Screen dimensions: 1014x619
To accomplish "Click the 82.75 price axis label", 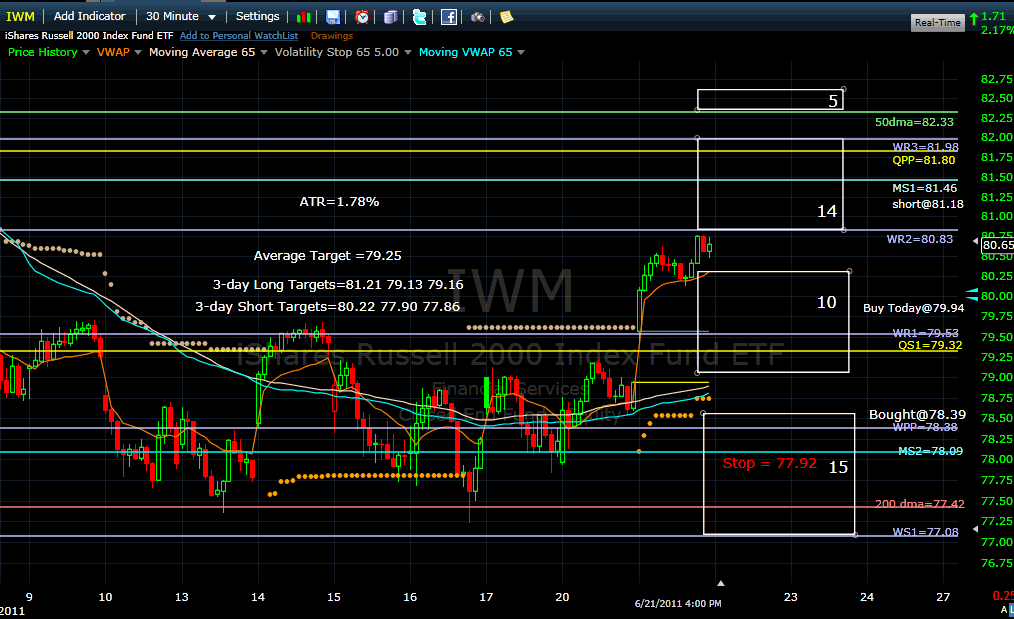I will [997, 79].
